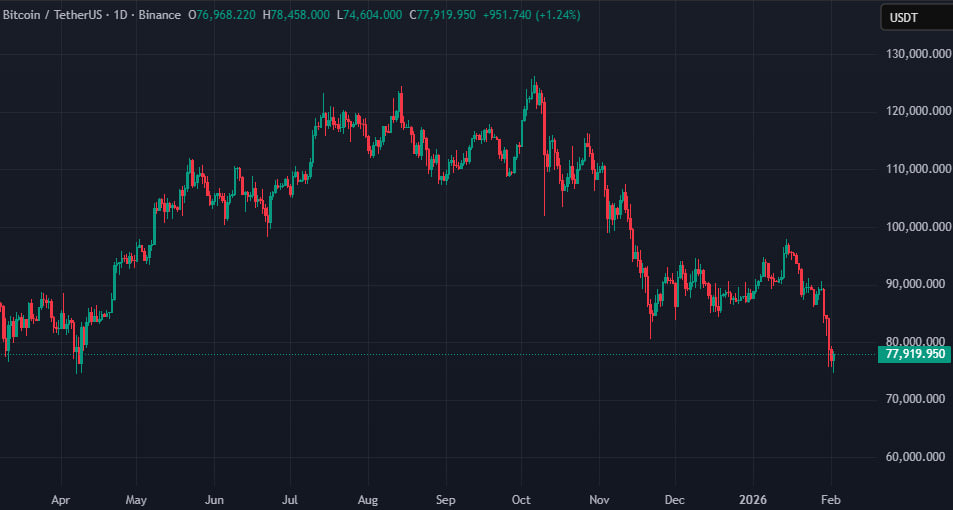Open the USDT currency dropdown
Screen dimensions: 953x510
pos(914,17)
